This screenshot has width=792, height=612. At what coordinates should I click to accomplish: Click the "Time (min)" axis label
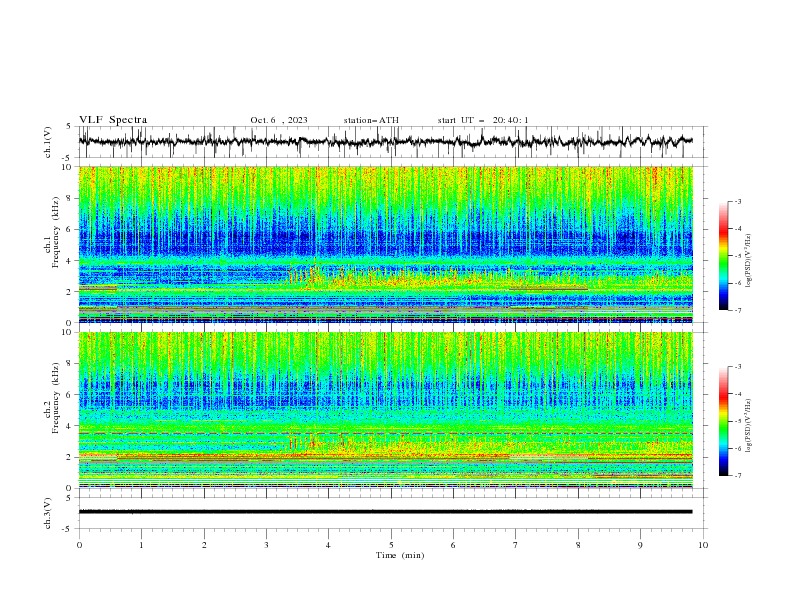click(400, 555)
